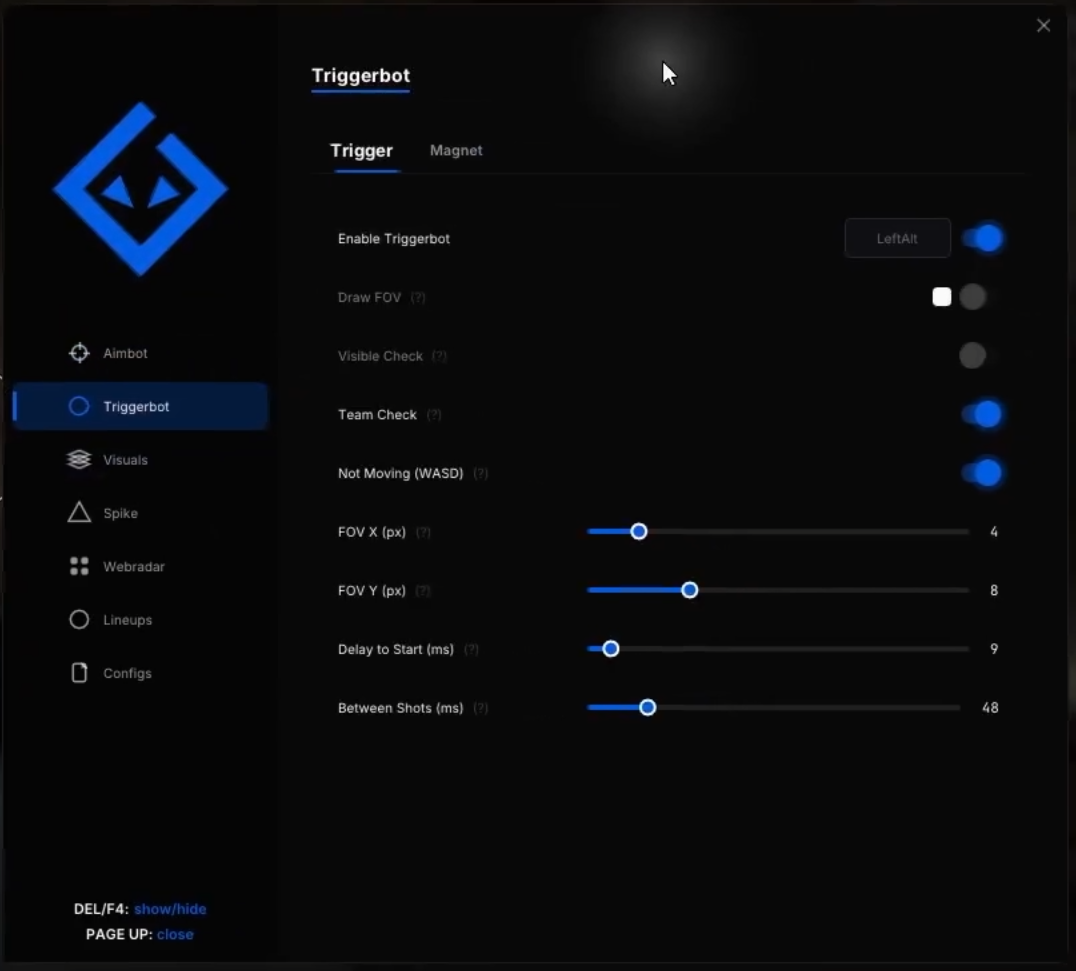Click the question mark beside FOV X (px)

pyautogui.click(x=423, y=533)
